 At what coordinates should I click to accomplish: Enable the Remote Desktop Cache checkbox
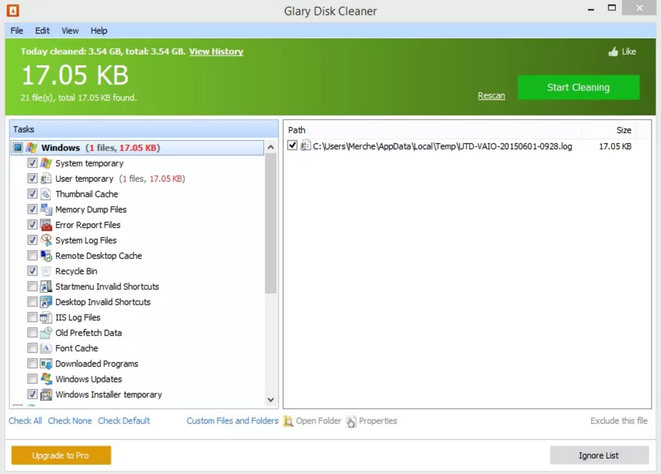point(32,256)
